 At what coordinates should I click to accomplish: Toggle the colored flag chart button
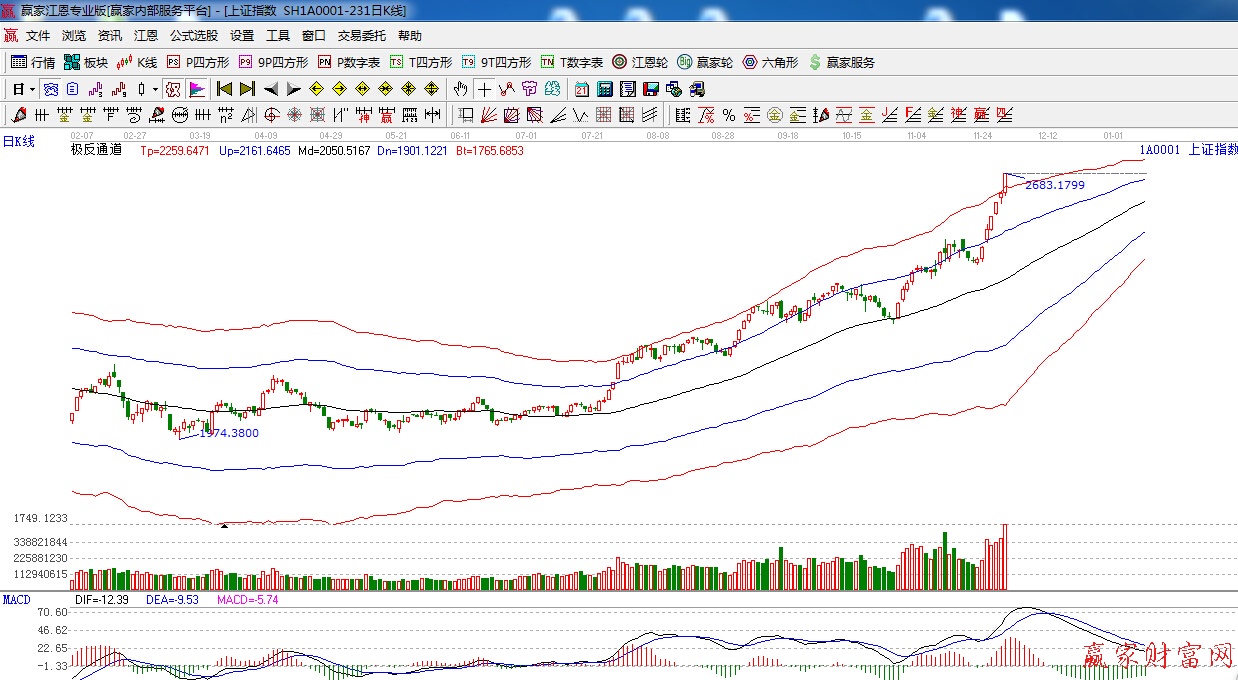196,89
